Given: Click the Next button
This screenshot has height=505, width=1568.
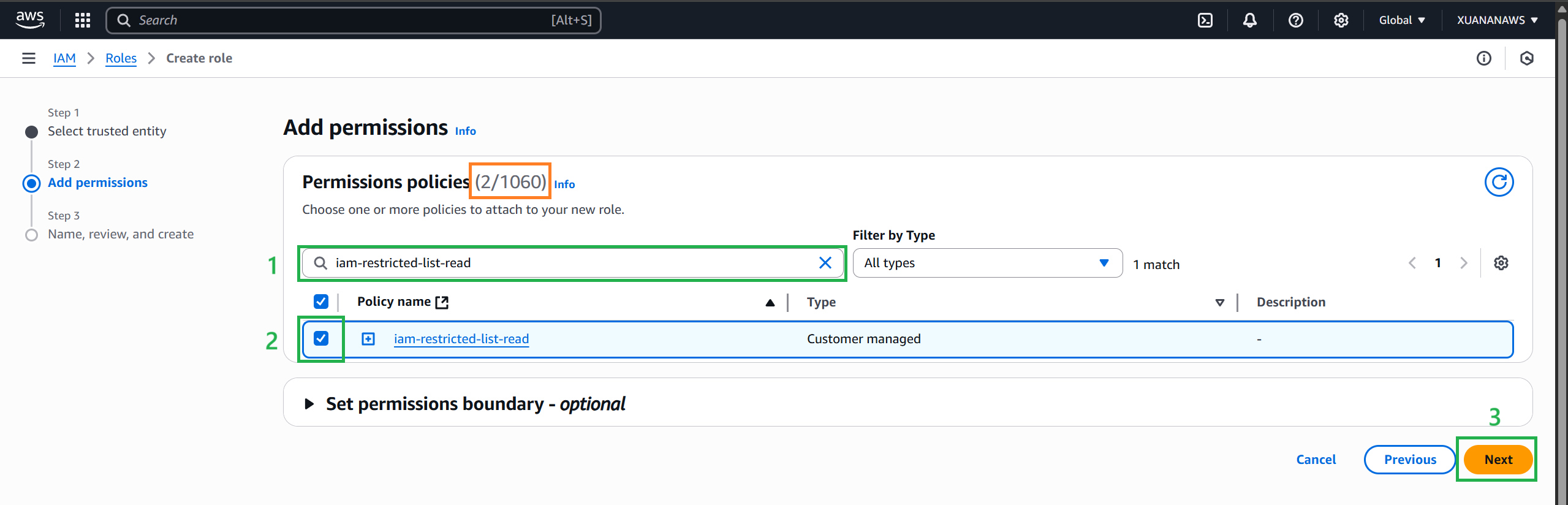Looking at the screenshot, I should click(1498, 460).
